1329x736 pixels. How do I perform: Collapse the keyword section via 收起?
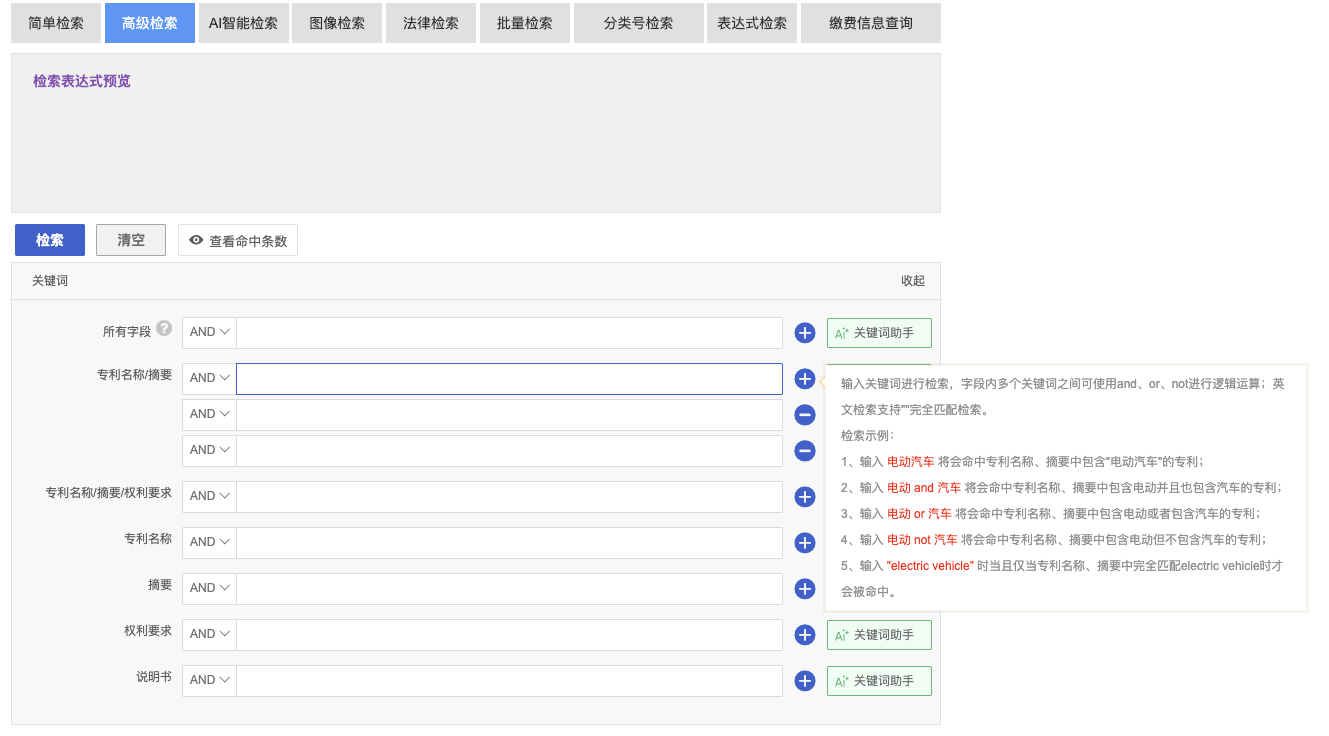[x=913, y=281]
